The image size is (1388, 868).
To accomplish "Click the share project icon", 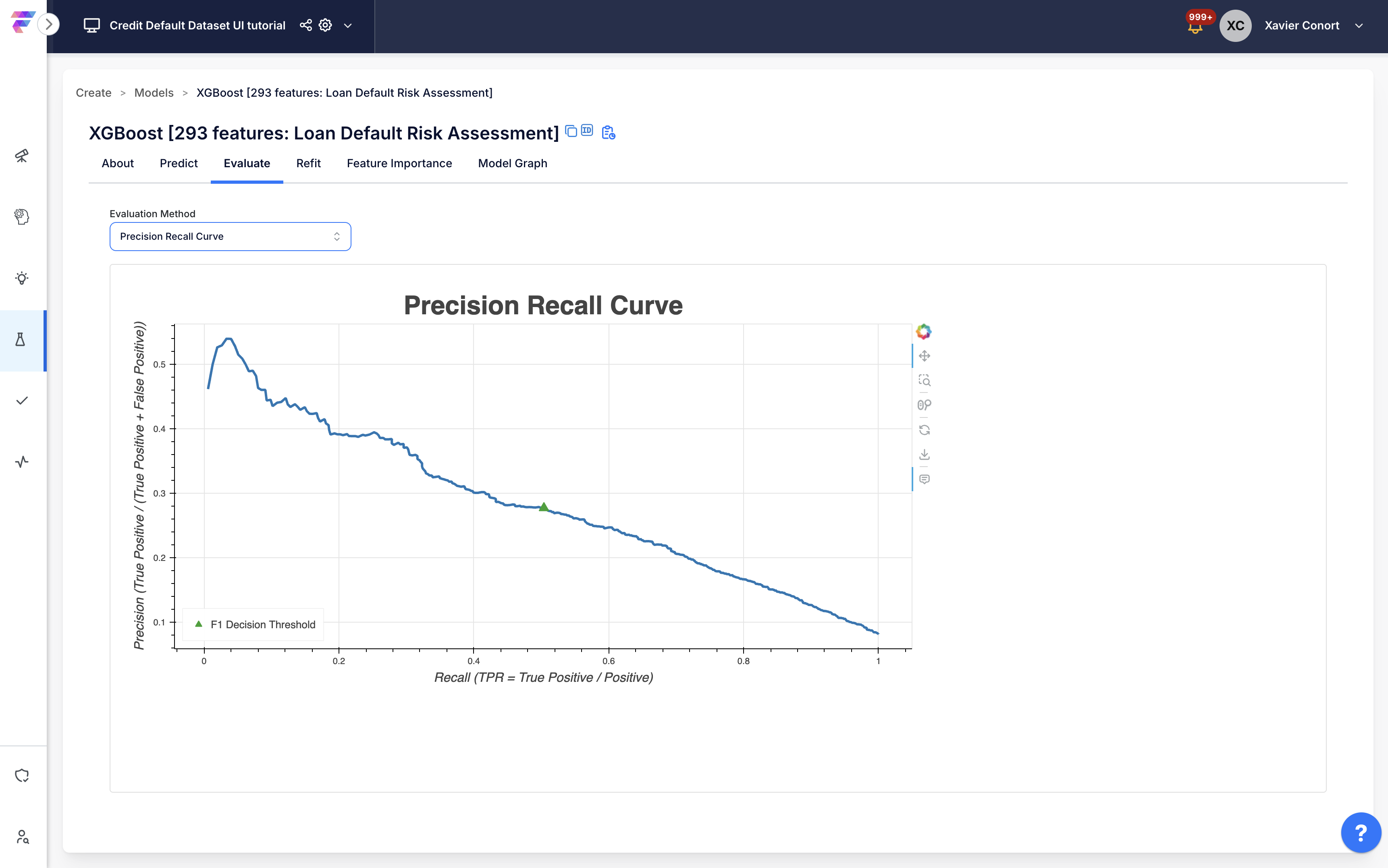I will [x=306, y=25].
